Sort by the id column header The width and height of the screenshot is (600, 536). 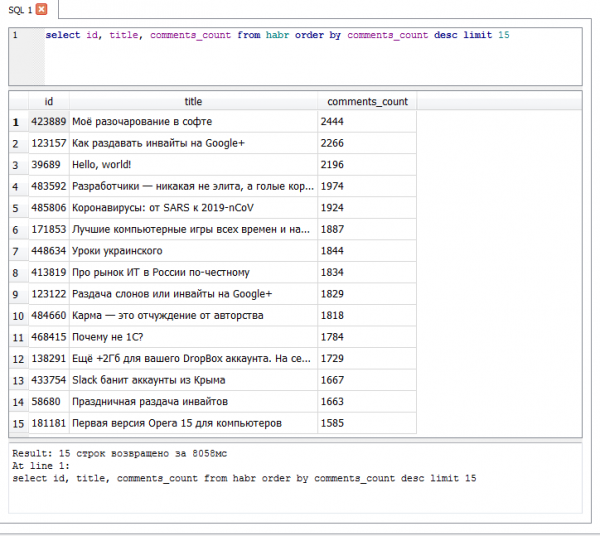[x=48, y=101]
